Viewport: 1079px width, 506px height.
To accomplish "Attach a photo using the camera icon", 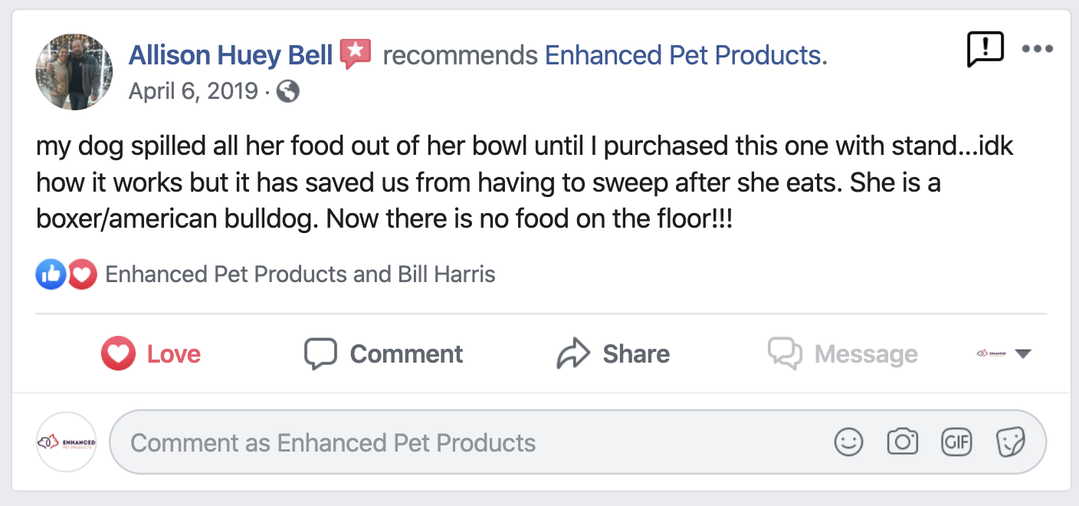I will 902,442.
